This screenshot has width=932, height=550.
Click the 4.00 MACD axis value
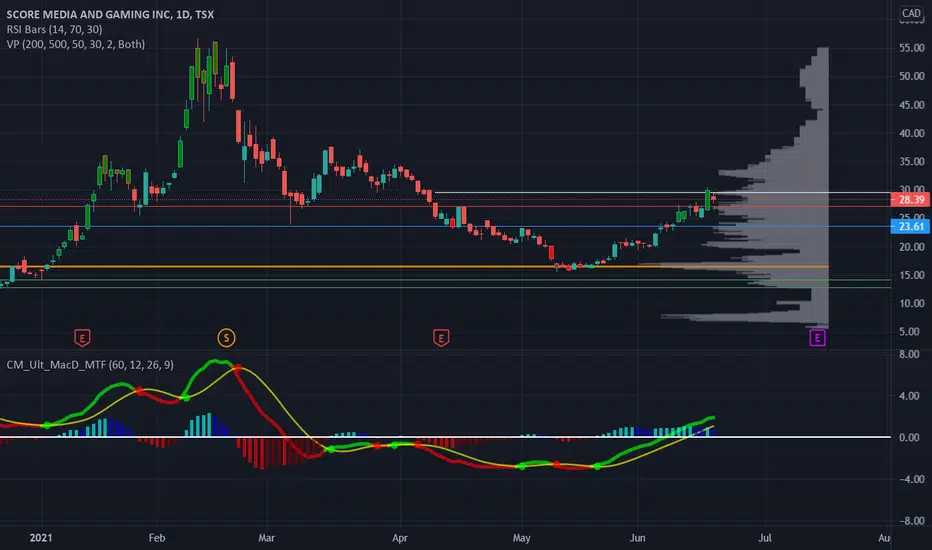pyautogui.click(x=909, y=396)
